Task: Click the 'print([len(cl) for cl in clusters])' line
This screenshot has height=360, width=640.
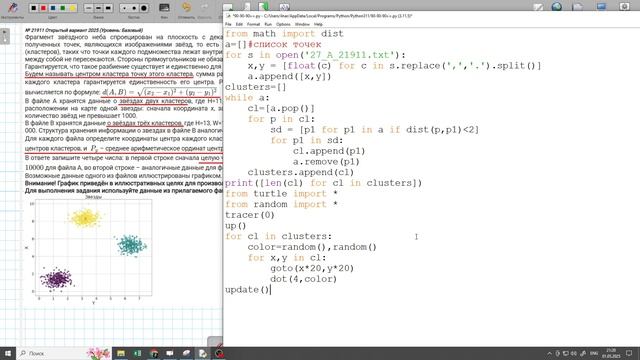Action: click(323, 183)
